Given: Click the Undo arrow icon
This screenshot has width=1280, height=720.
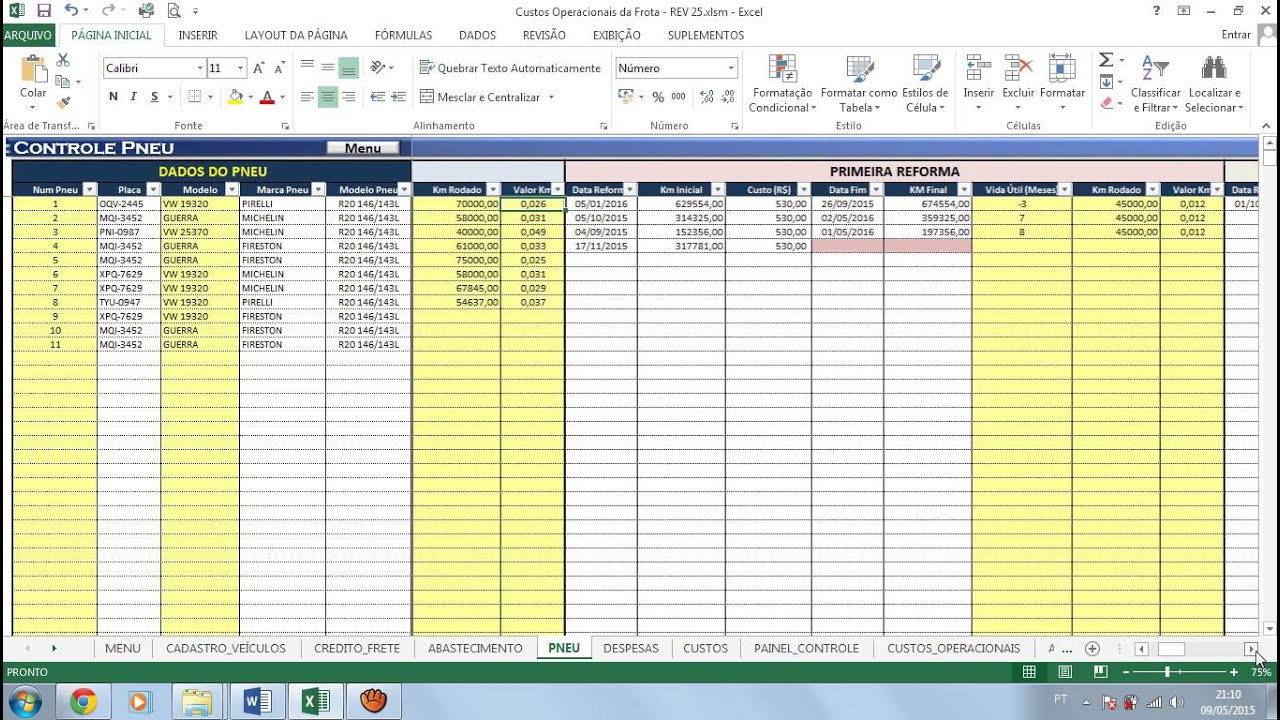Looking at the screenshot, I should (x=70, y=11).
